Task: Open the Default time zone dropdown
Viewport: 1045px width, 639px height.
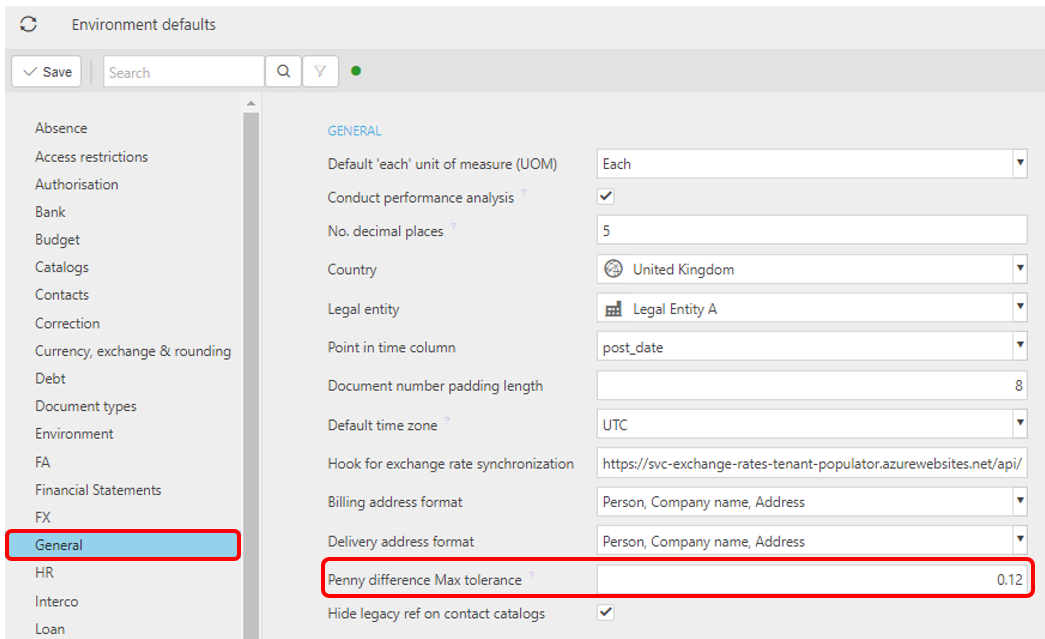Action: click(1020, 424)
